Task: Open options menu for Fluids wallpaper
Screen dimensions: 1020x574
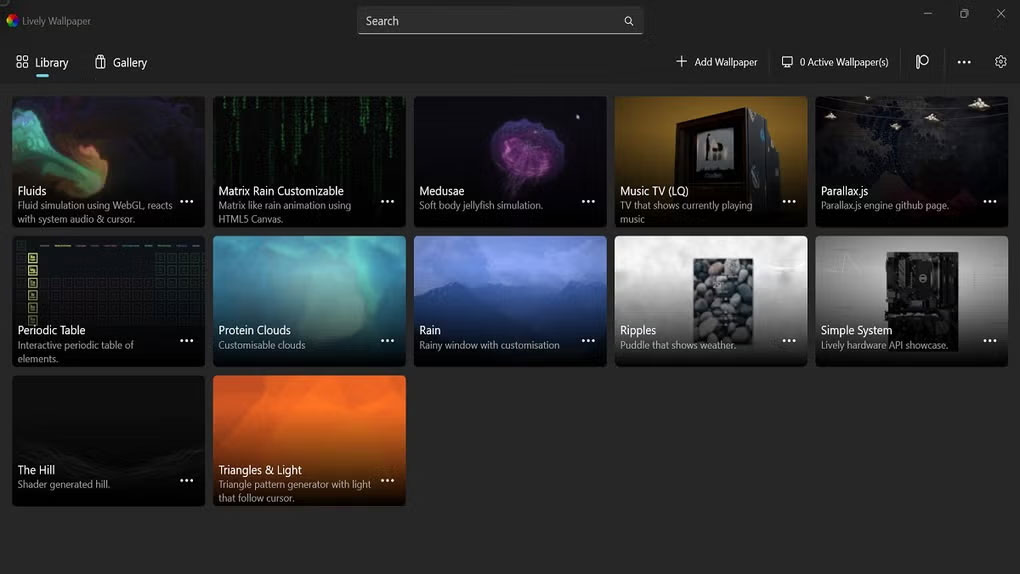Action: pyautogui.click(x=186, y=201)
